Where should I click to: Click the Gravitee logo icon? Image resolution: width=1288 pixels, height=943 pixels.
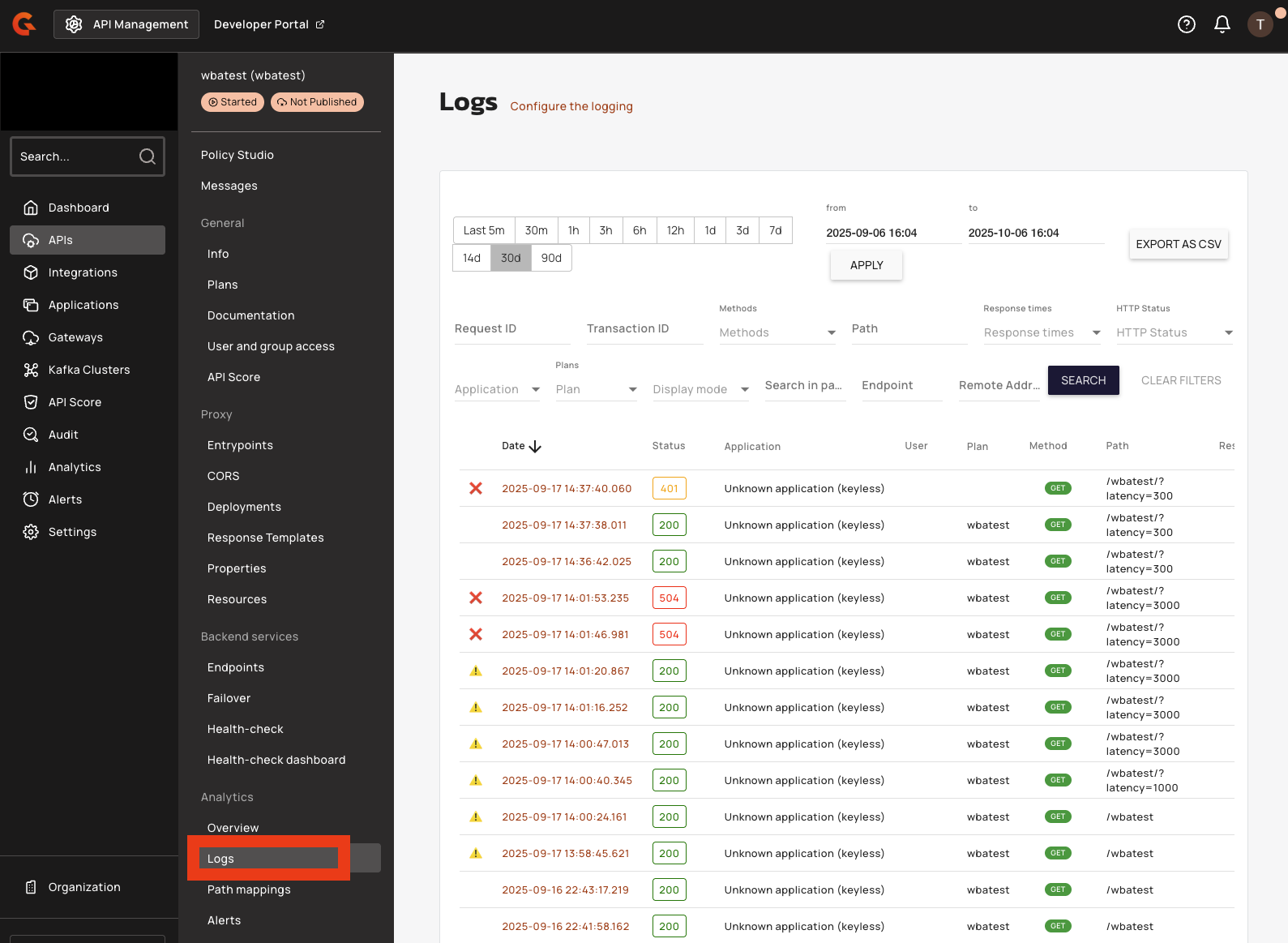pos(24,24)
